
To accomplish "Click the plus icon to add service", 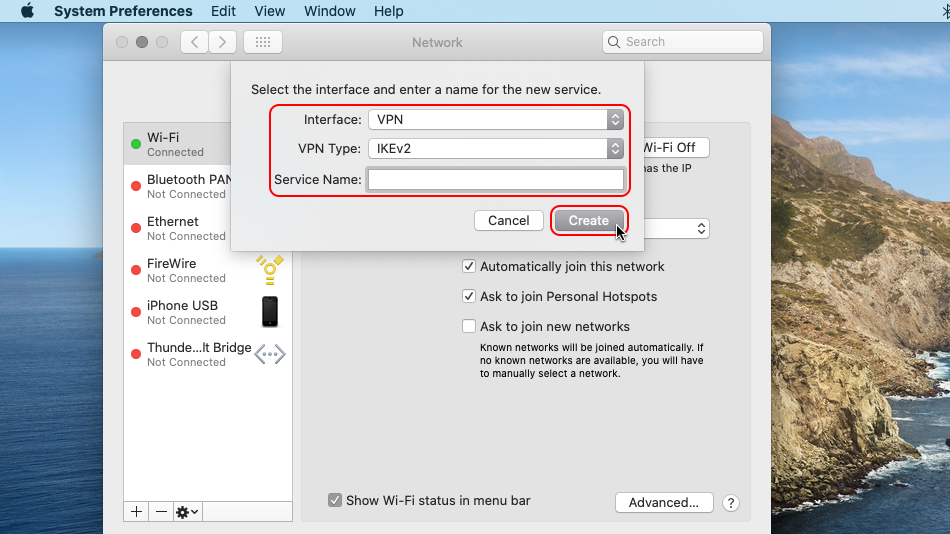I will click(137, 511).
